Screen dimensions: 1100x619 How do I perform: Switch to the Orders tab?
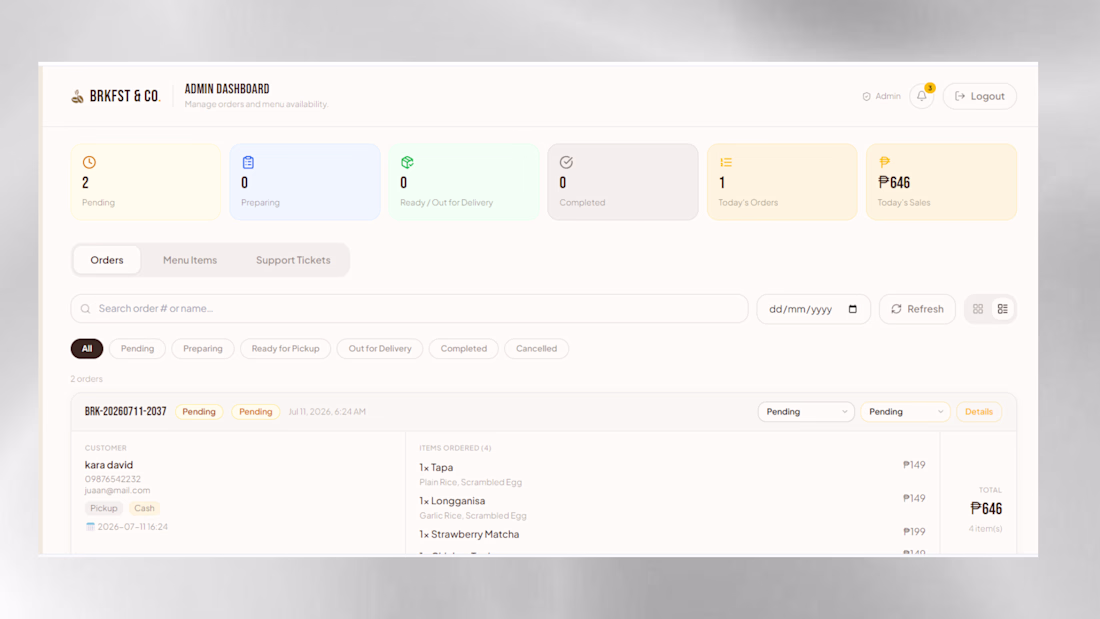pyautogui.click(x=107, y=260)
